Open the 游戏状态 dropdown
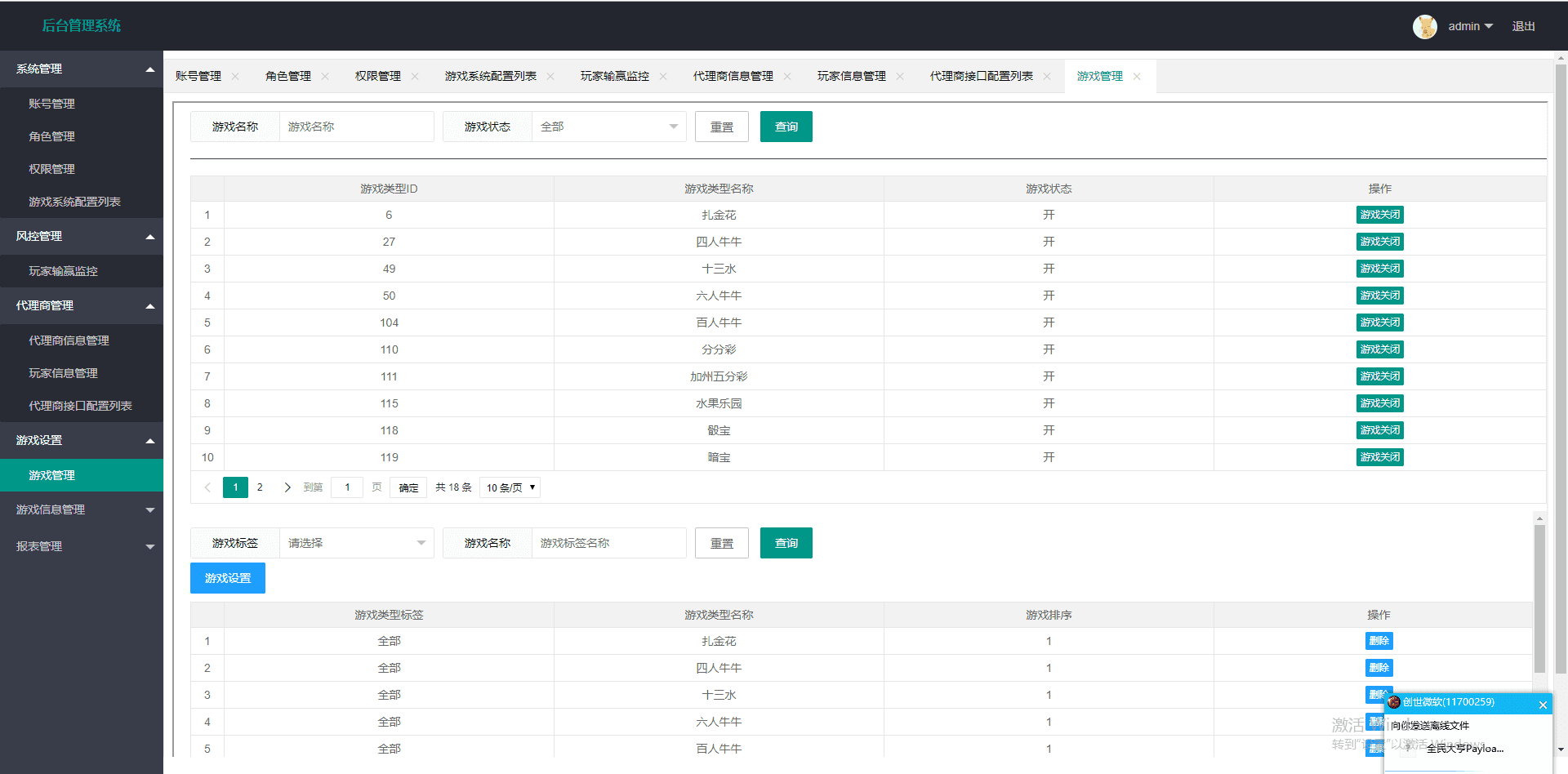 [608, 127]
